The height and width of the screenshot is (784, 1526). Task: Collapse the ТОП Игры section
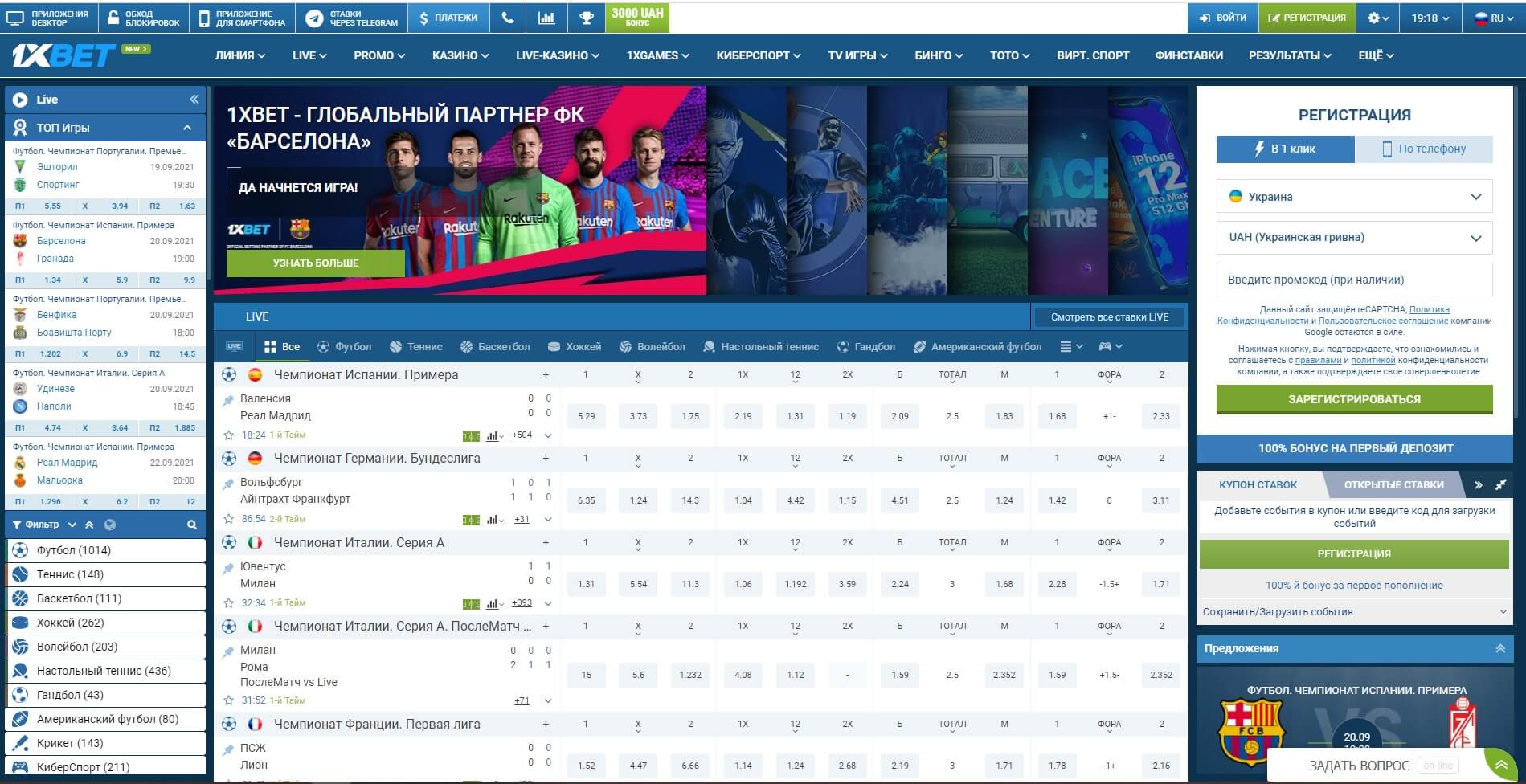click(187, 128)
